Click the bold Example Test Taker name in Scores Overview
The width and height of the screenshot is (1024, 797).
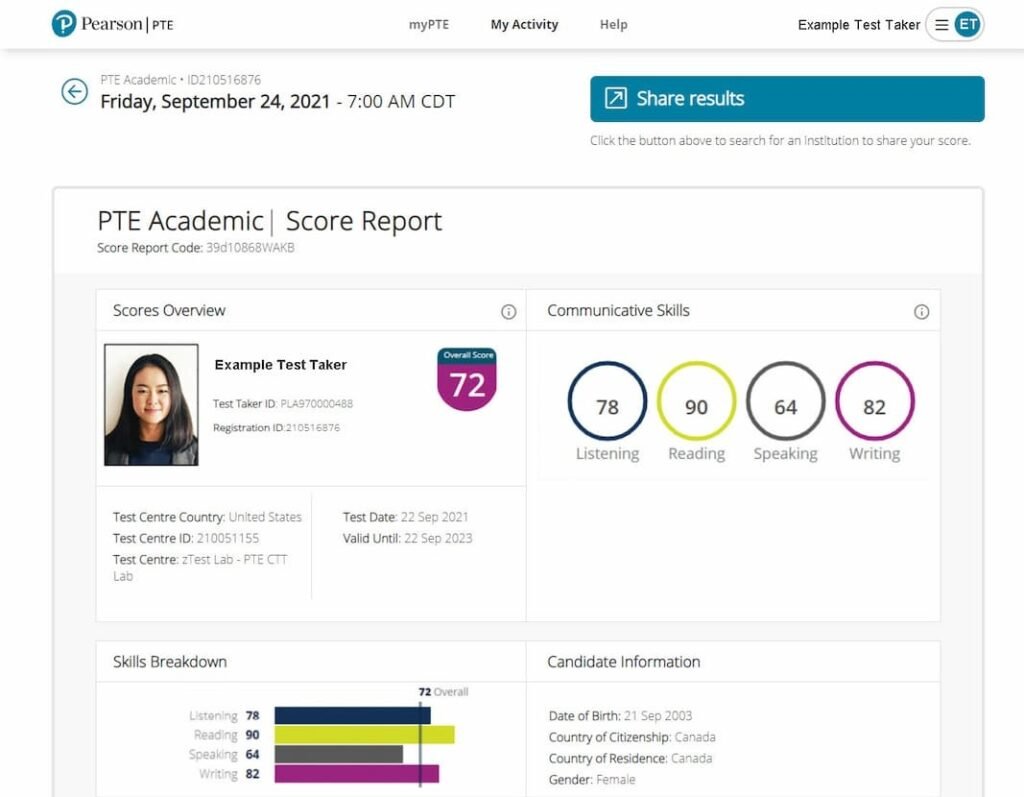[x=280, y=365]
